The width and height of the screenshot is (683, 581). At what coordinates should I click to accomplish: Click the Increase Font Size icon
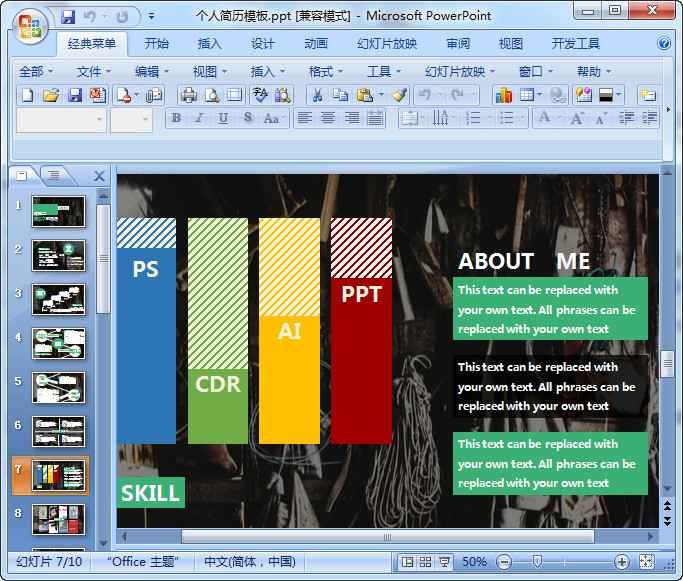click(578, 118)
